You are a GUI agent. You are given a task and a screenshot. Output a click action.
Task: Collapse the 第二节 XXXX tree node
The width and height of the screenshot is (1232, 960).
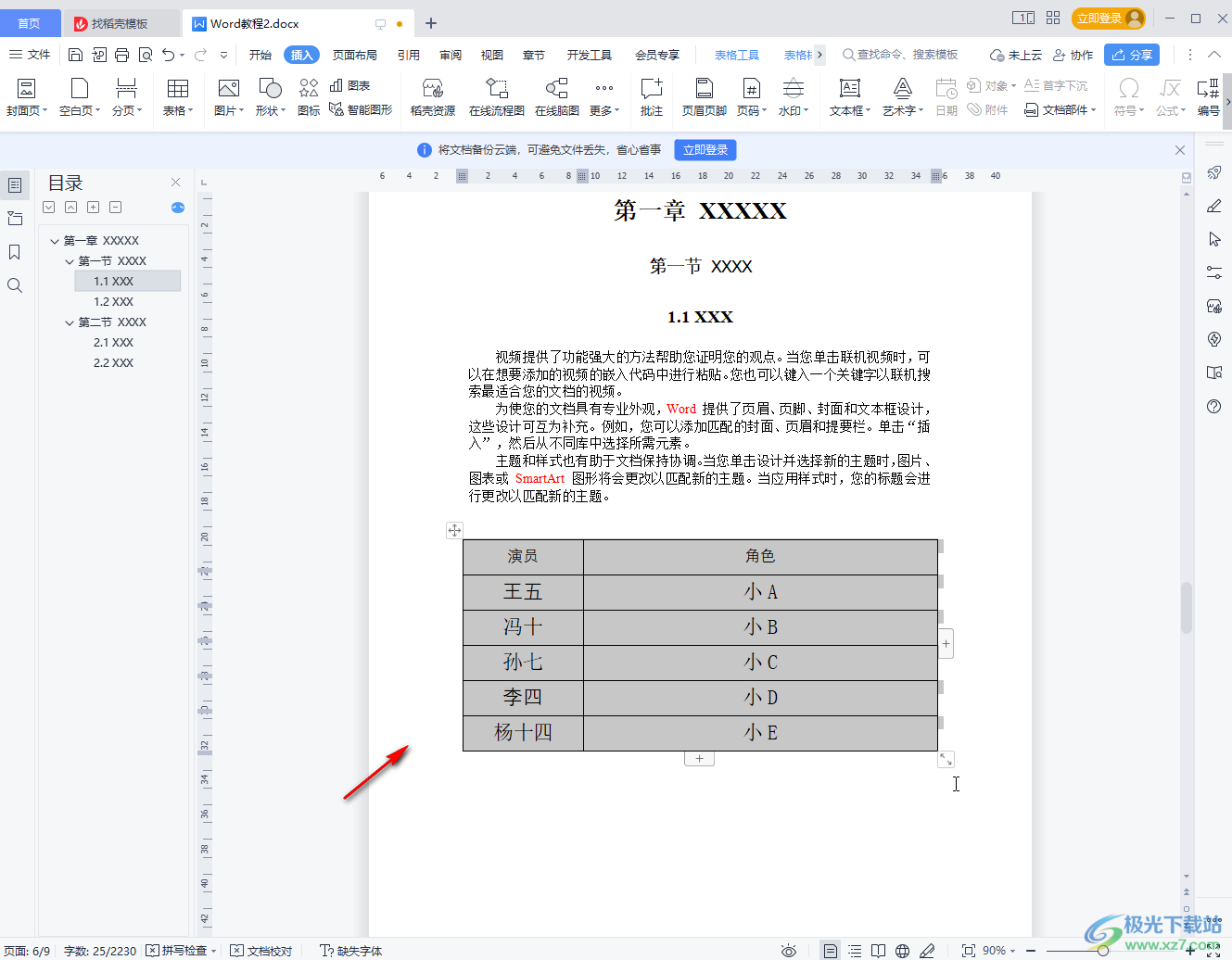point(70,322)
